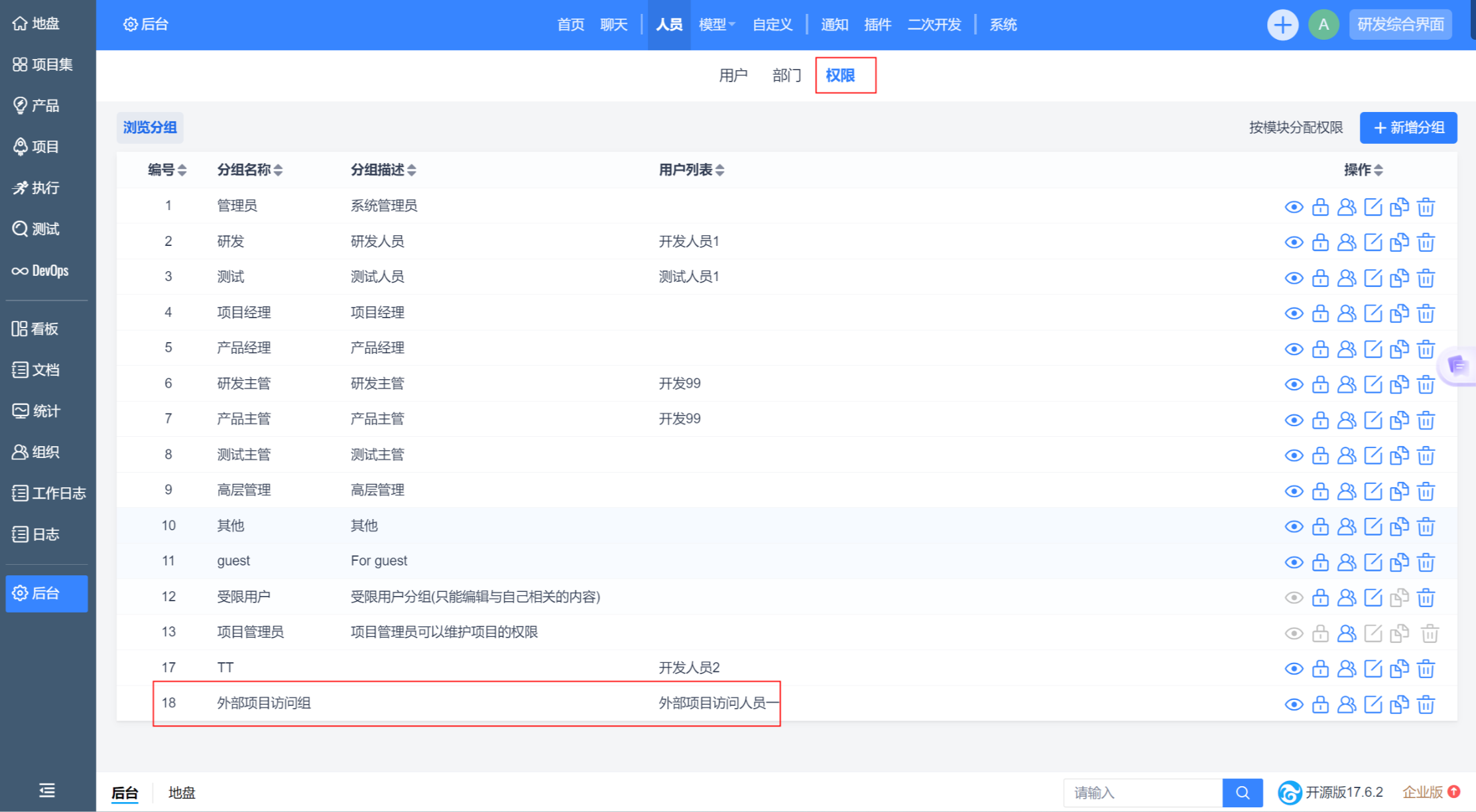Sort by the 用户列表 column header

pos(692,170)
